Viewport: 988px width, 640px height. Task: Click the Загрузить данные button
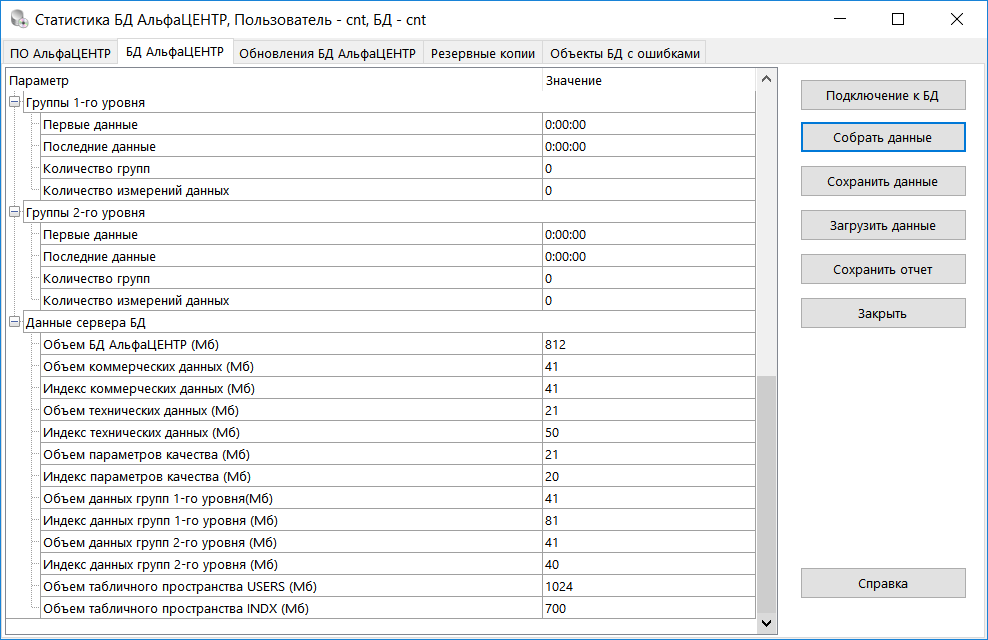pos(883,226)
